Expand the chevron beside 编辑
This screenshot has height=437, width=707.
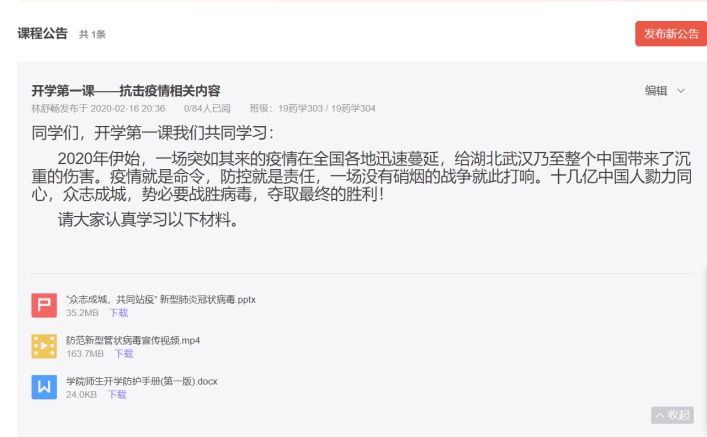coord(681,91)
